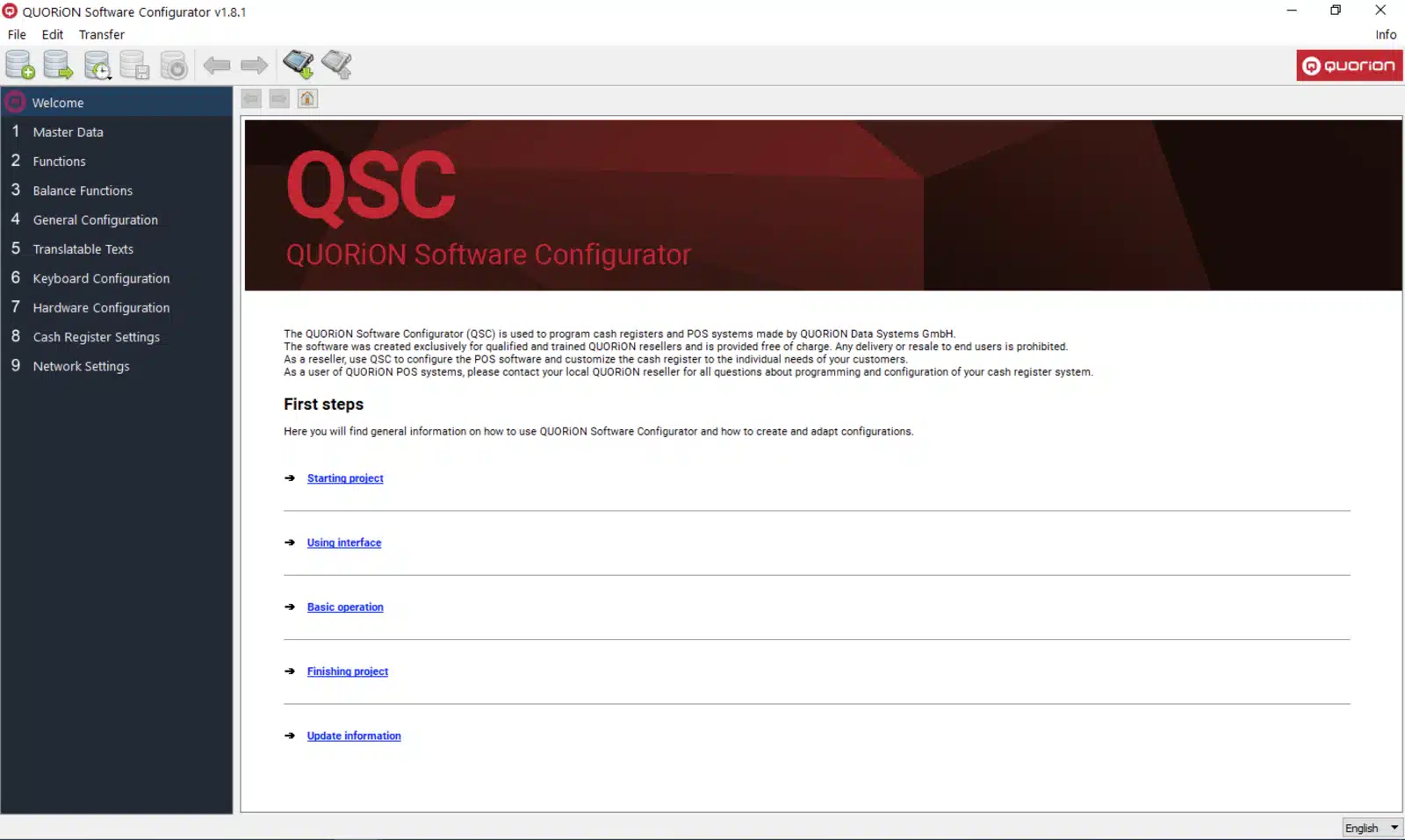Download data from cash register device
This screenshot has height=840, width=1405.
[298, 64]
